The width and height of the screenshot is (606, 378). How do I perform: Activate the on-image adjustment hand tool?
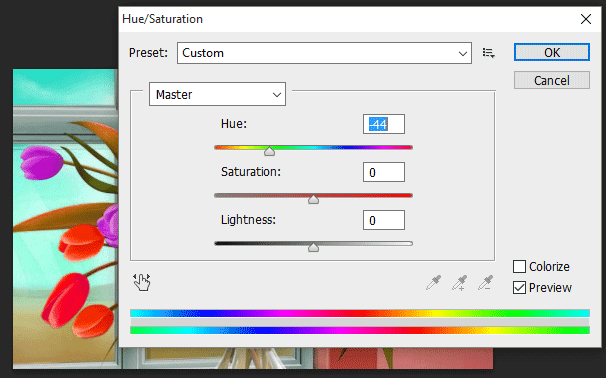click(x=141, y=282)
